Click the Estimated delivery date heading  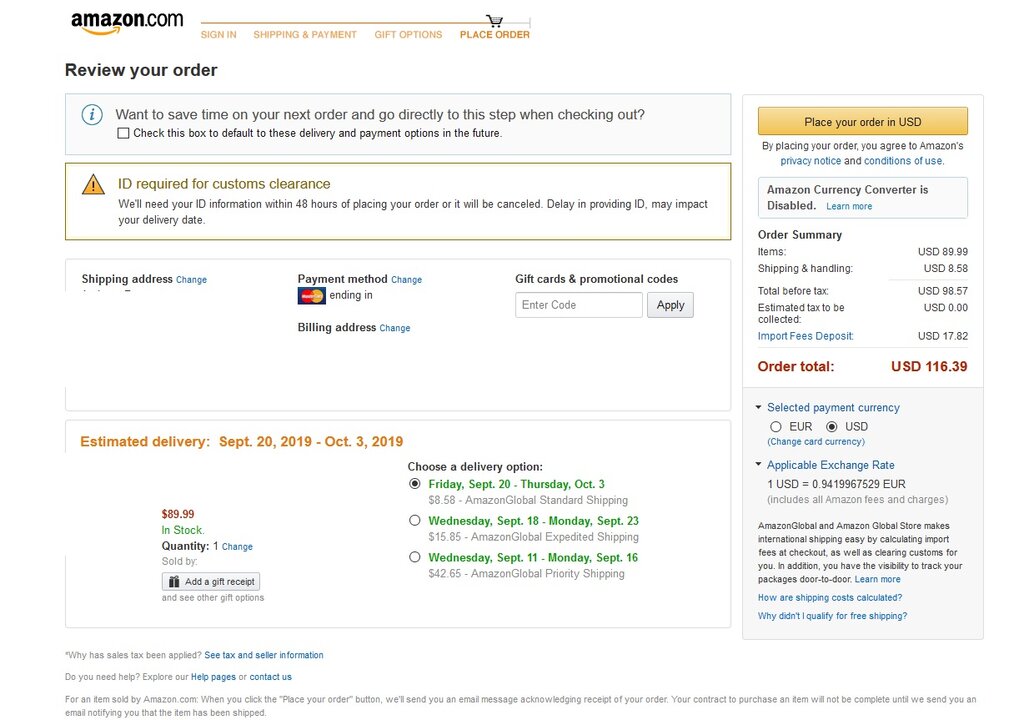(242, 442)
